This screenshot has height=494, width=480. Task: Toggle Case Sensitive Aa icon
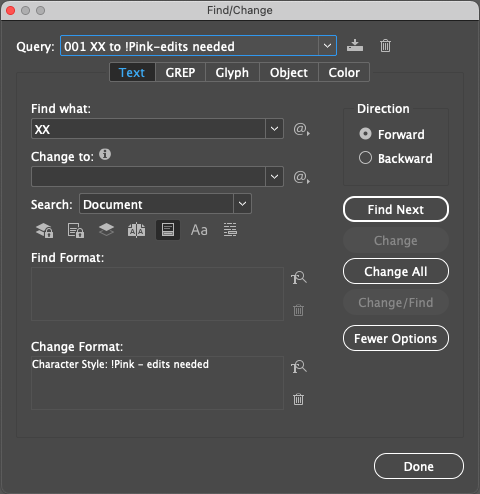199,230
